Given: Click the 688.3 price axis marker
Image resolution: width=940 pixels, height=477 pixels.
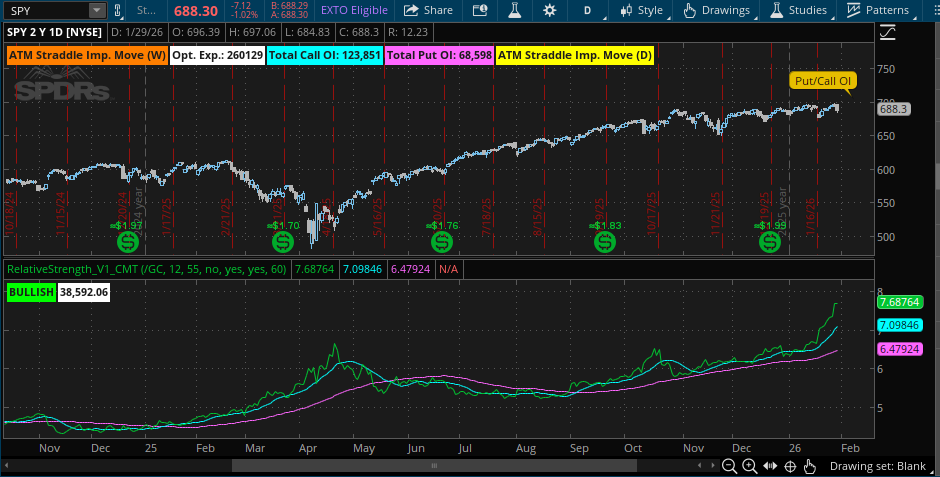Looking at the screenshot, I should [x=893, y=109].
